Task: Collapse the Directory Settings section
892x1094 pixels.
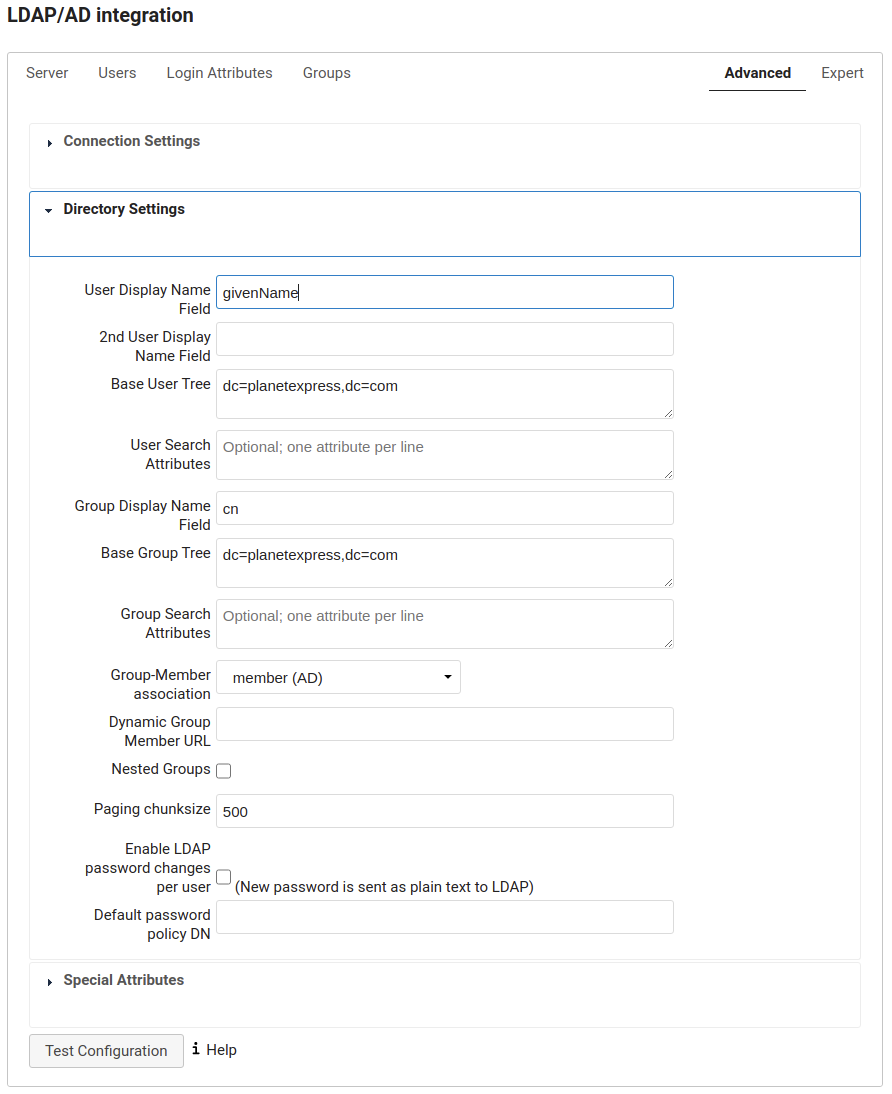Action: pyautogui.click(x=124, y=209)
